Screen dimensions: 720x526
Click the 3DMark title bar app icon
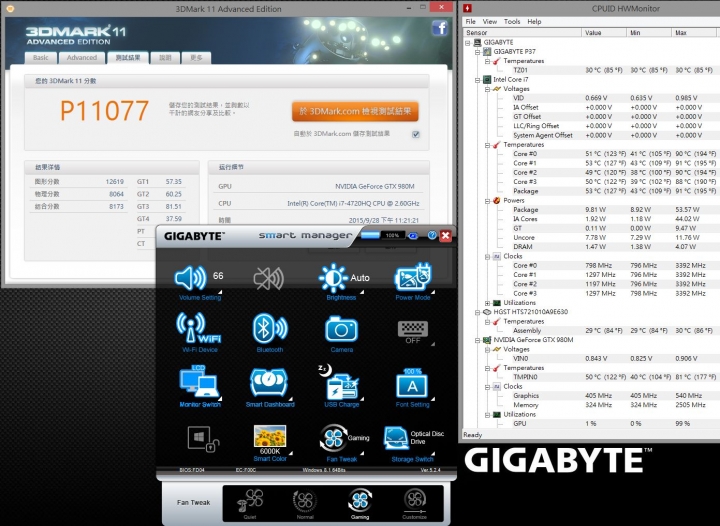pos(9,8)
